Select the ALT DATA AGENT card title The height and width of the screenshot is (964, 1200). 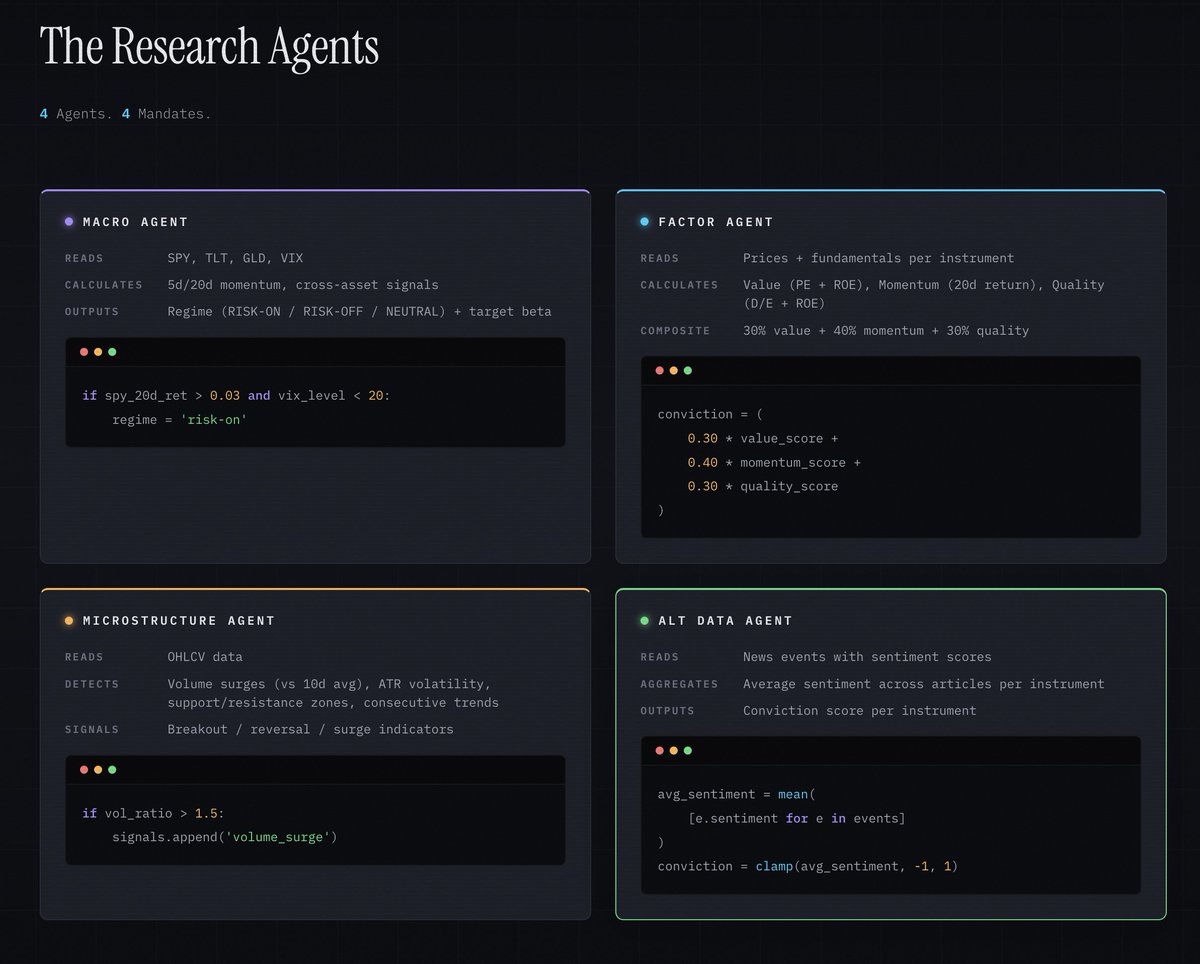click(x=725, y=621)
